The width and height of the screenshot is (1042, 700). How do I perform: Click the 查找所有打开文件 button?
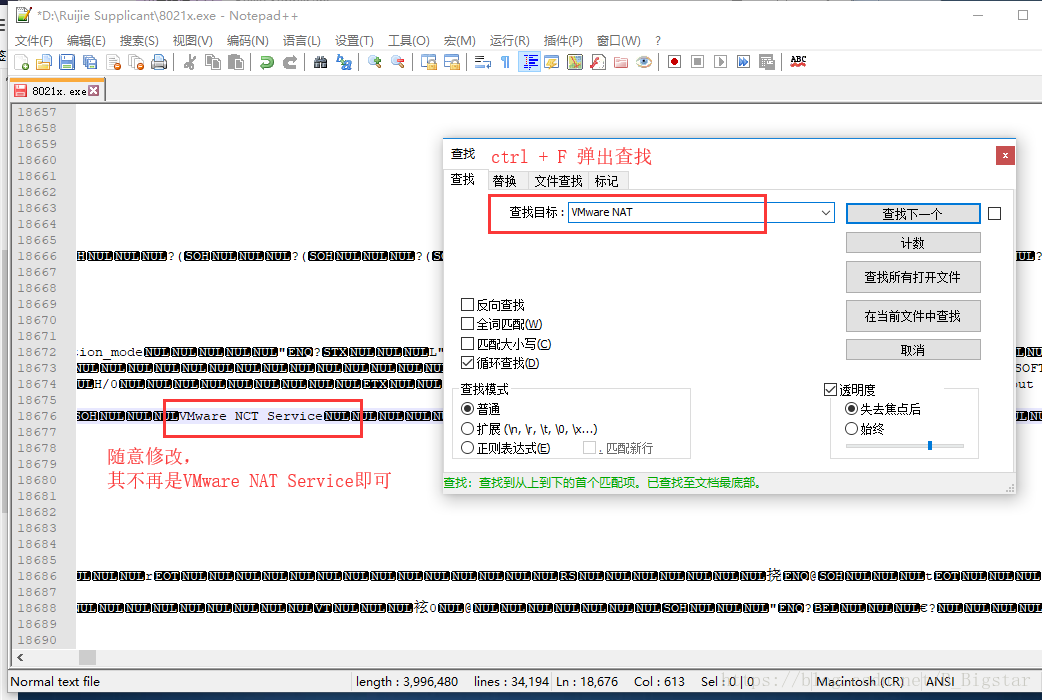[x=912, y=277]
